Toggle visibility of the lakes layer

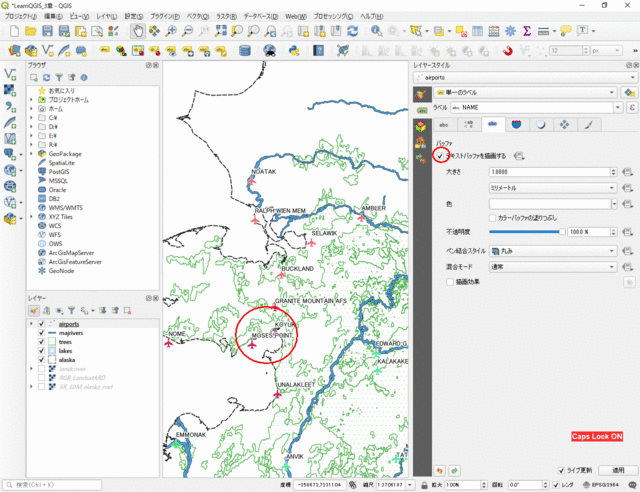tap(41, 351)
